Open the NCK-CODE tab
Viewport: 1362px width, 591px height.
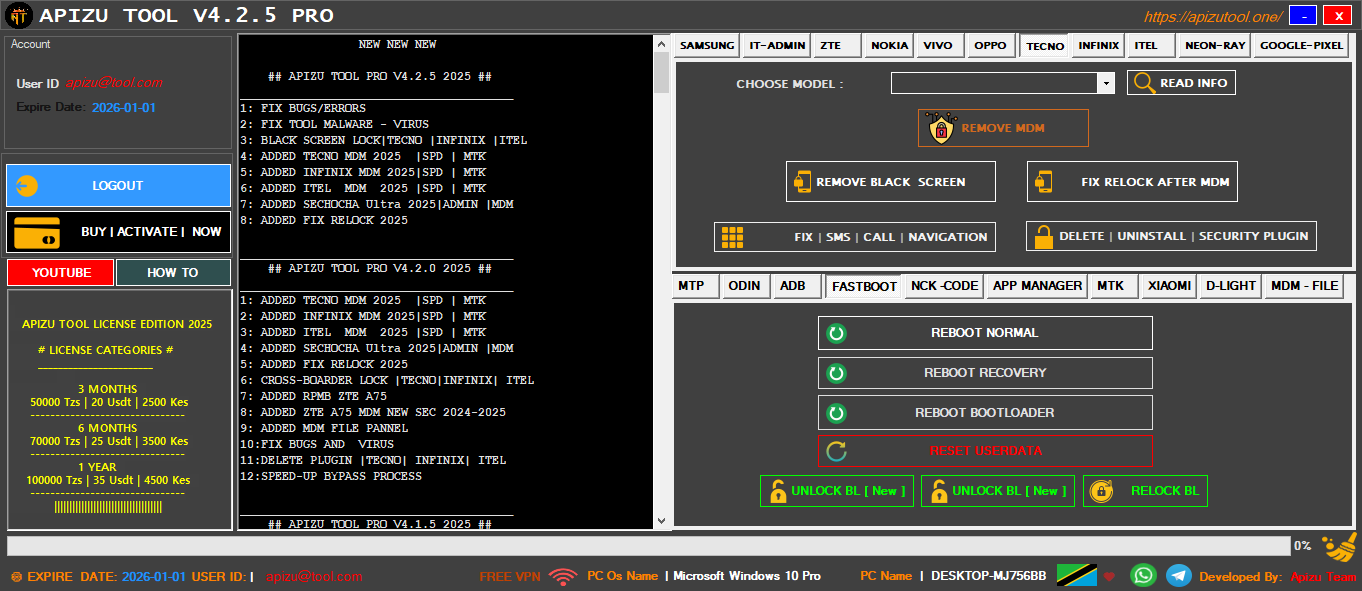(945, 286)
